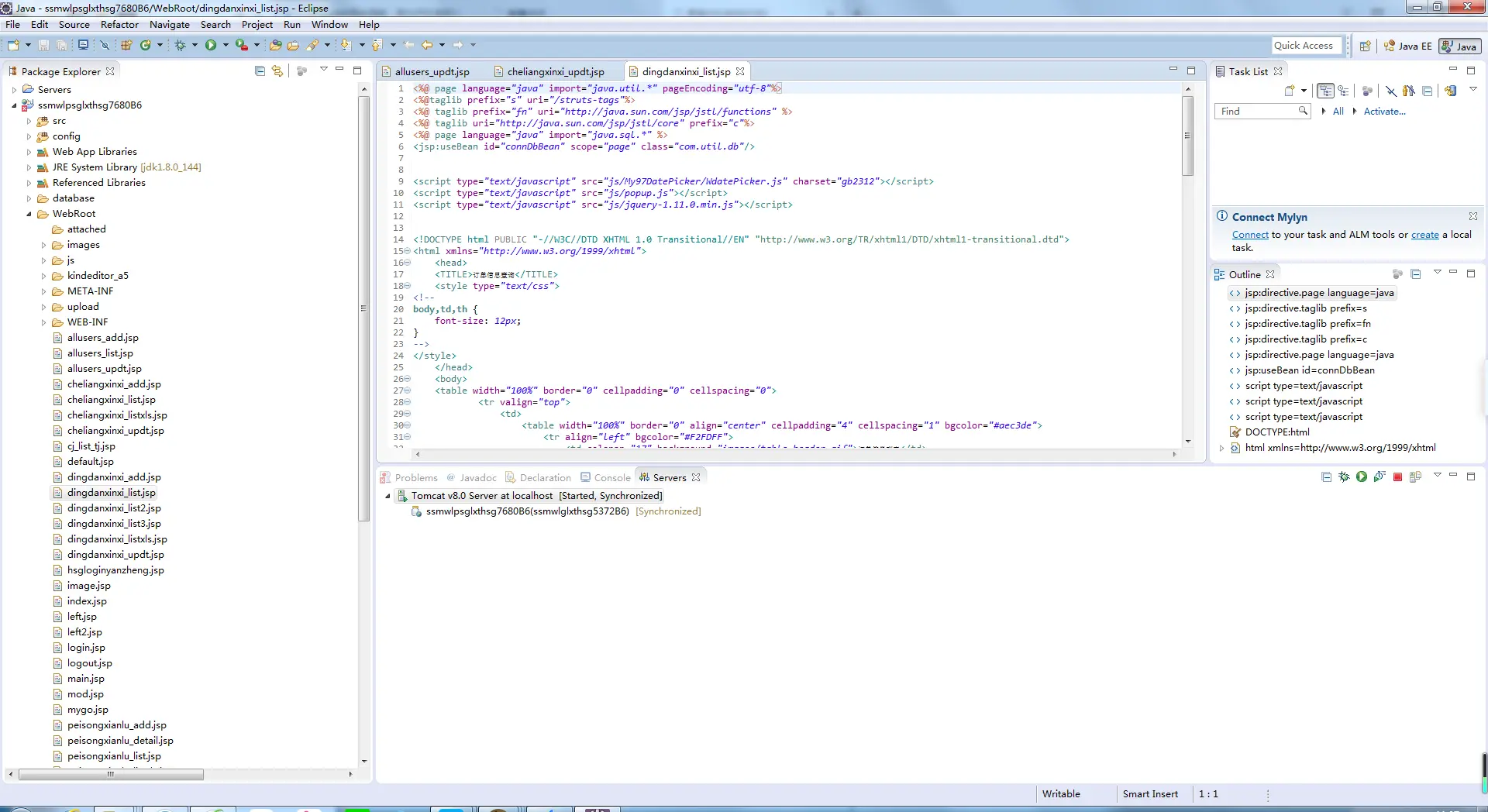This screenshot has width=1488, height=812.
Task: Start the server with green run icon in Servers view
Action: 1362,477
